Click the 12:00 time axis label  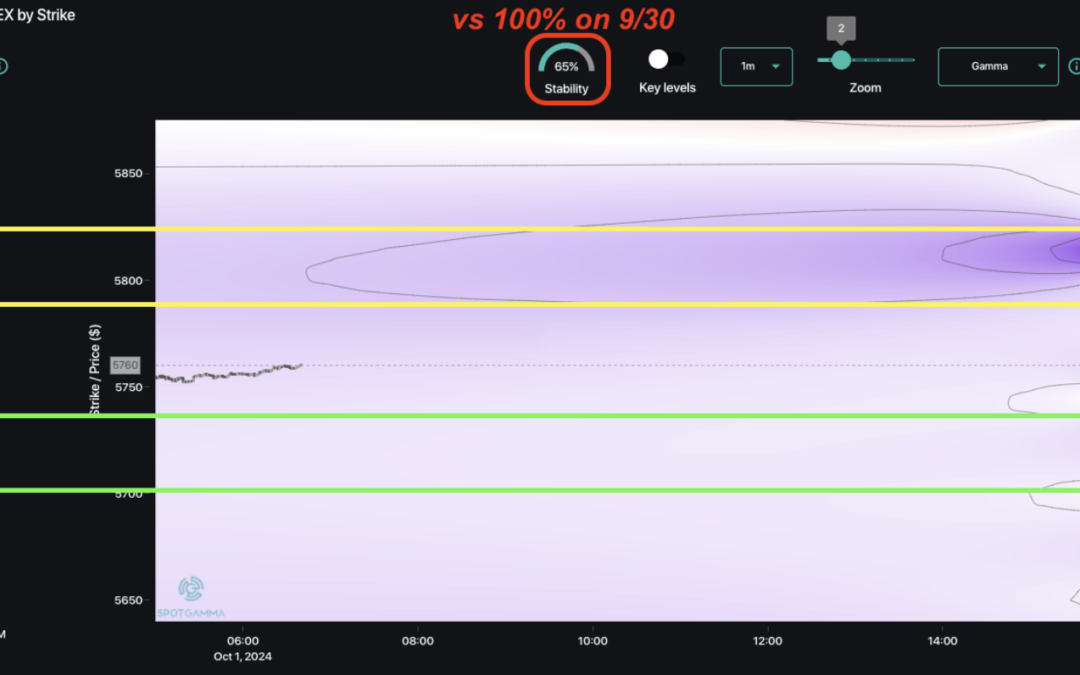(x=767, y=641)
